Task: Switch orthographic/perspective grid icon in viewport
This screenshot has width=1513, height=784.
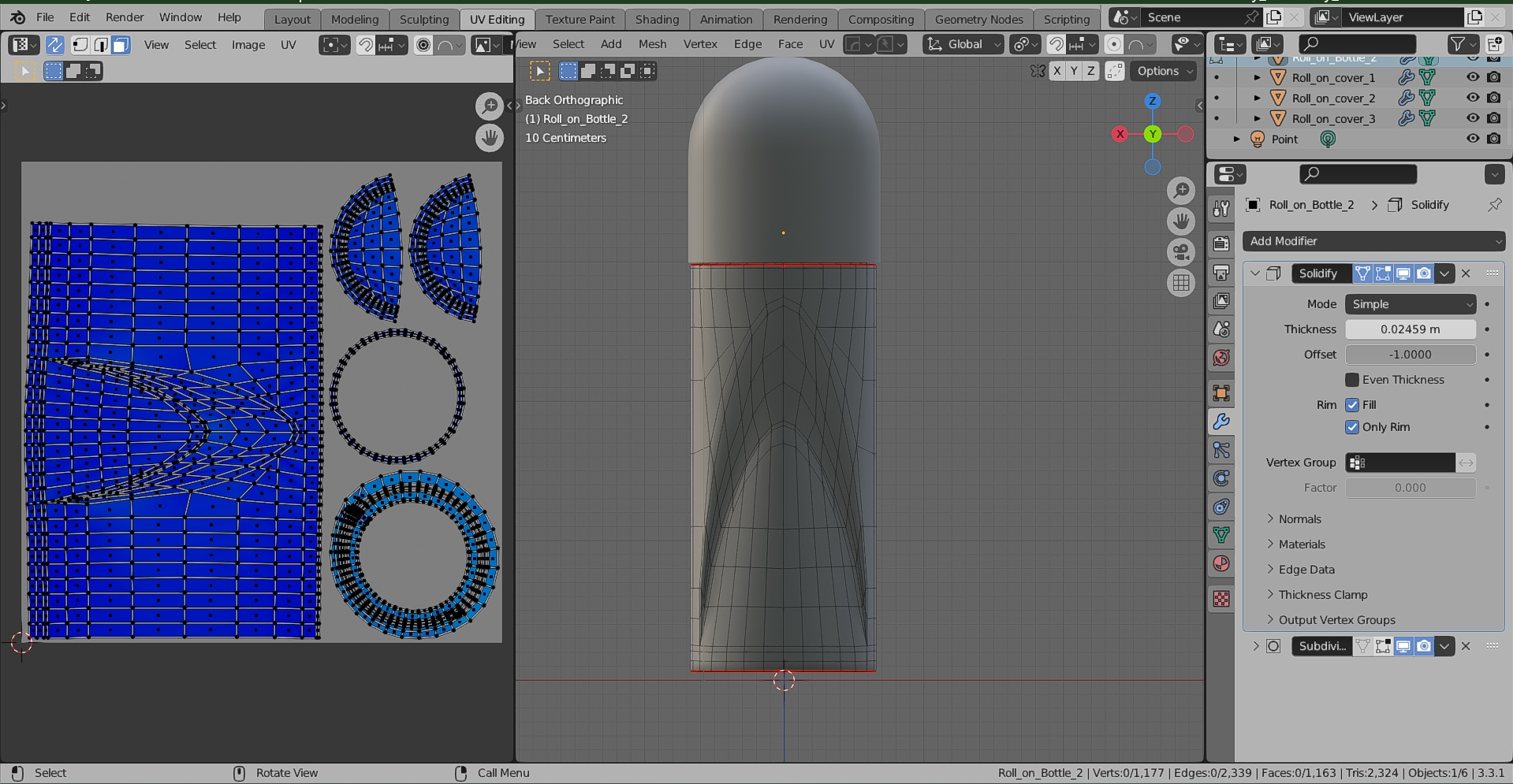Action: 1181,283
